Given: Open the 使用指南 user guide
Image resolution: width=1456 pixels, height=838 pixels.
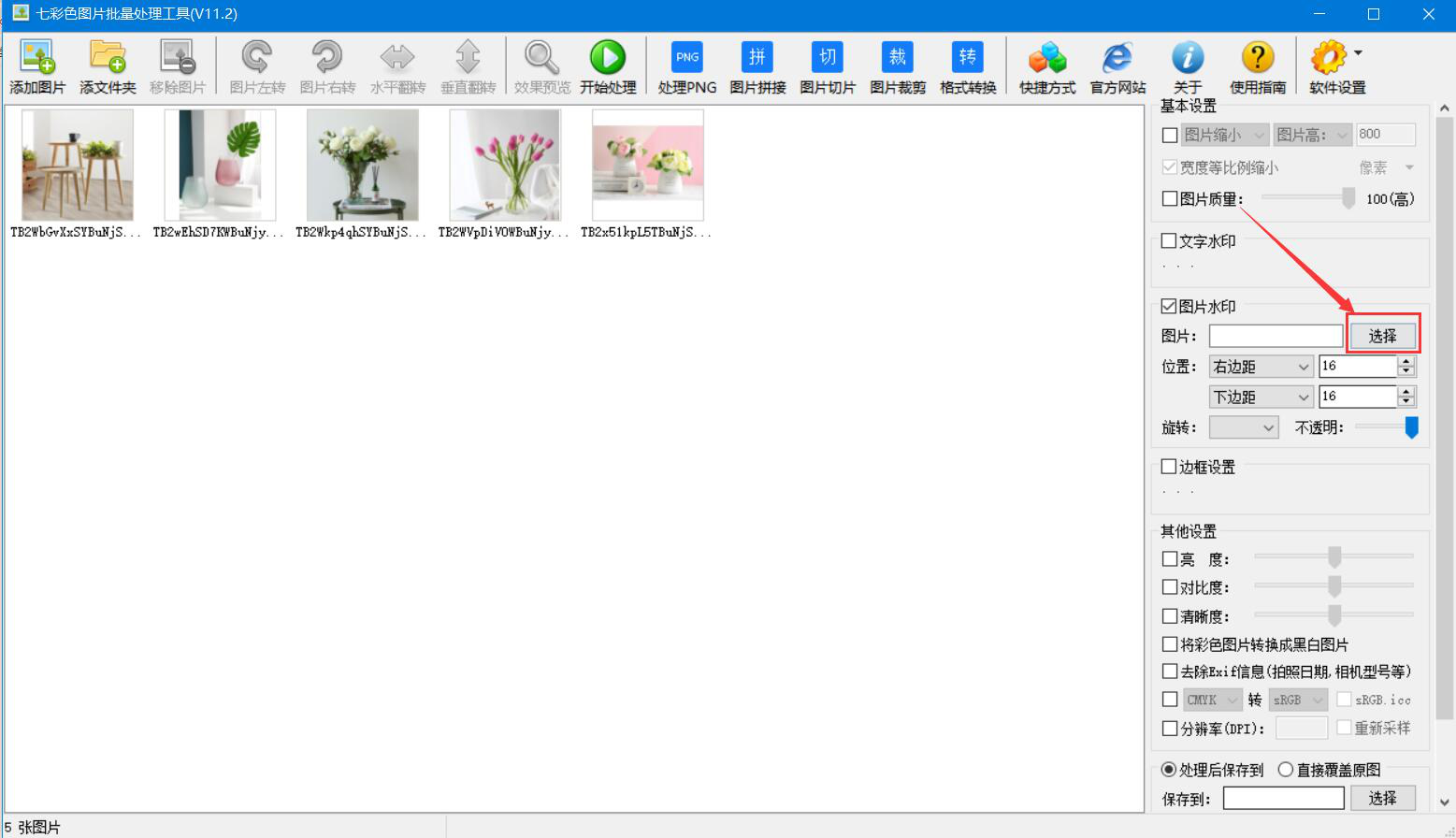Looking at the screenshot, I should [x=1258, y=66].
